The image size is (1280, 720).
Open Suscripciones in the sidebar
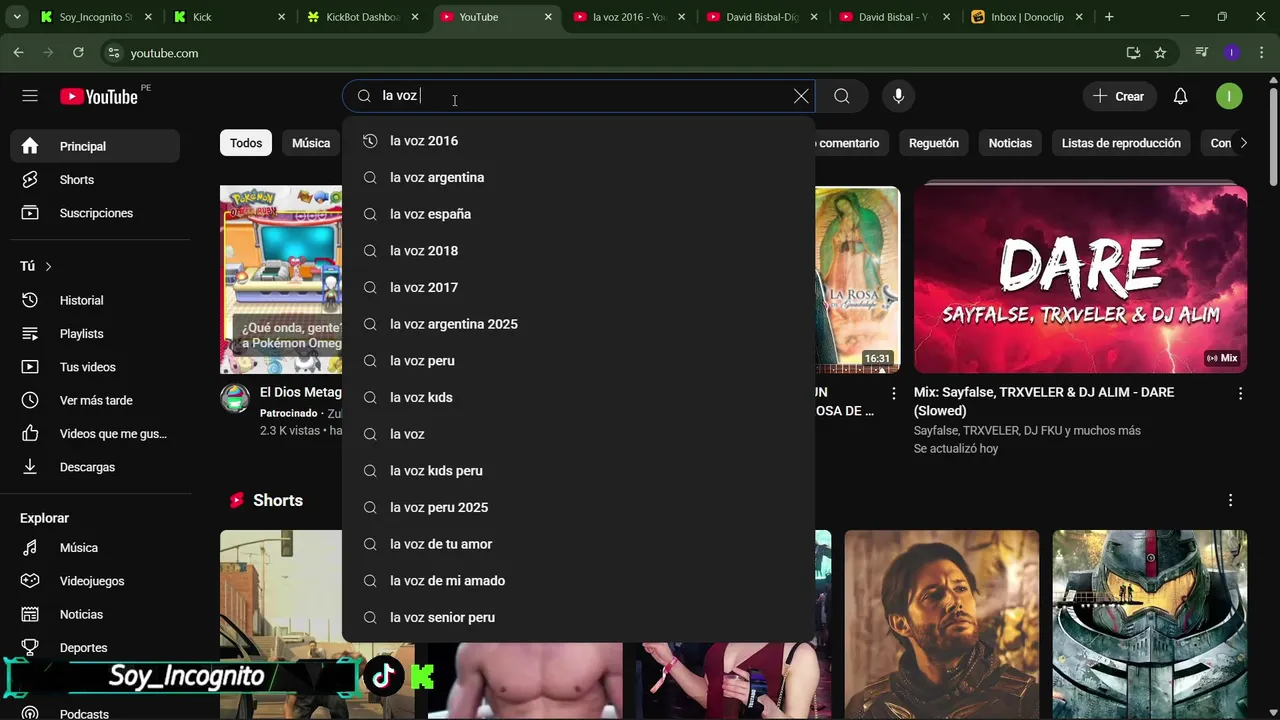(95, 213)
